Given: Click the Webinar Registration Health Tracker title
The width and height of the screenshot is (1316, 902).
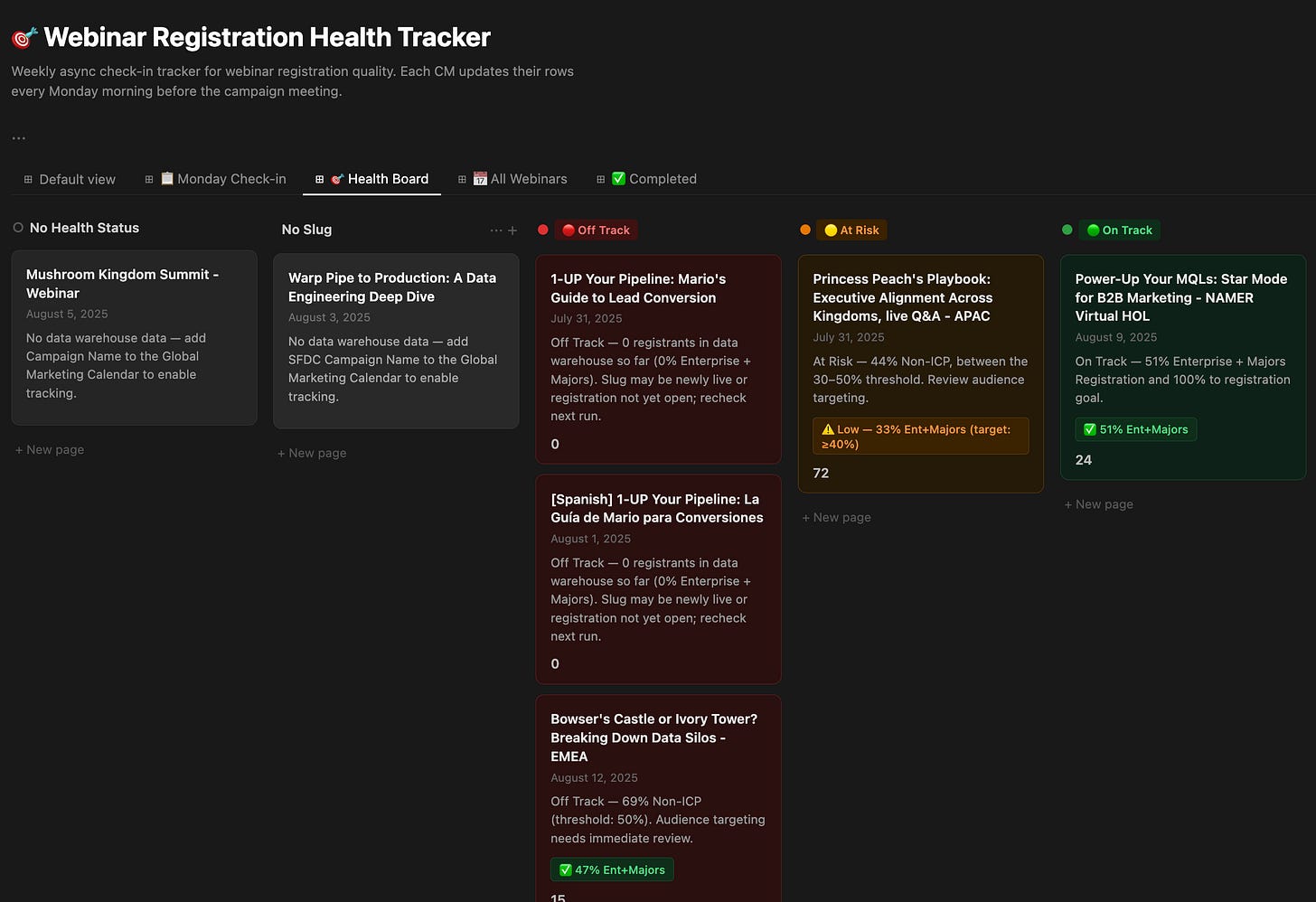Looking at the screenshot, I should (x=267, y=37).
